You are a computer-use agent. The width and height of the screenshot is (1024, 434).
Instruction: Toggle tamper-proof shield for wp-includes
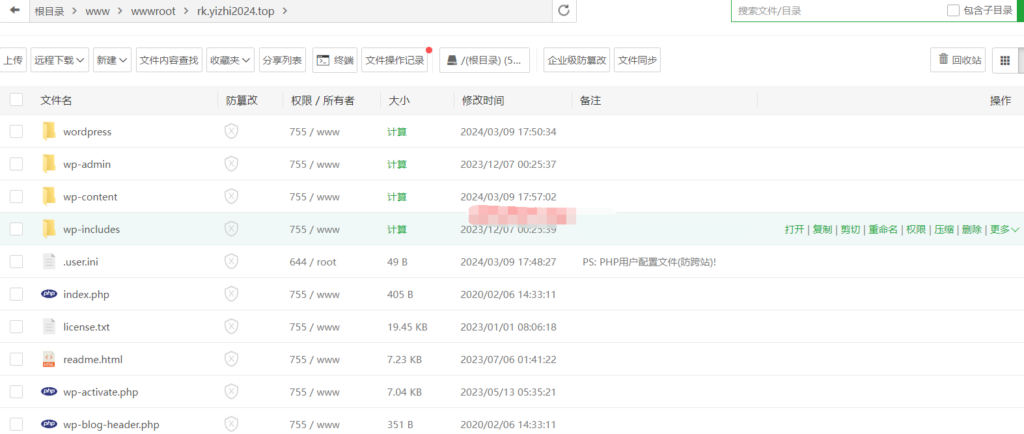[x=231, y=229]
